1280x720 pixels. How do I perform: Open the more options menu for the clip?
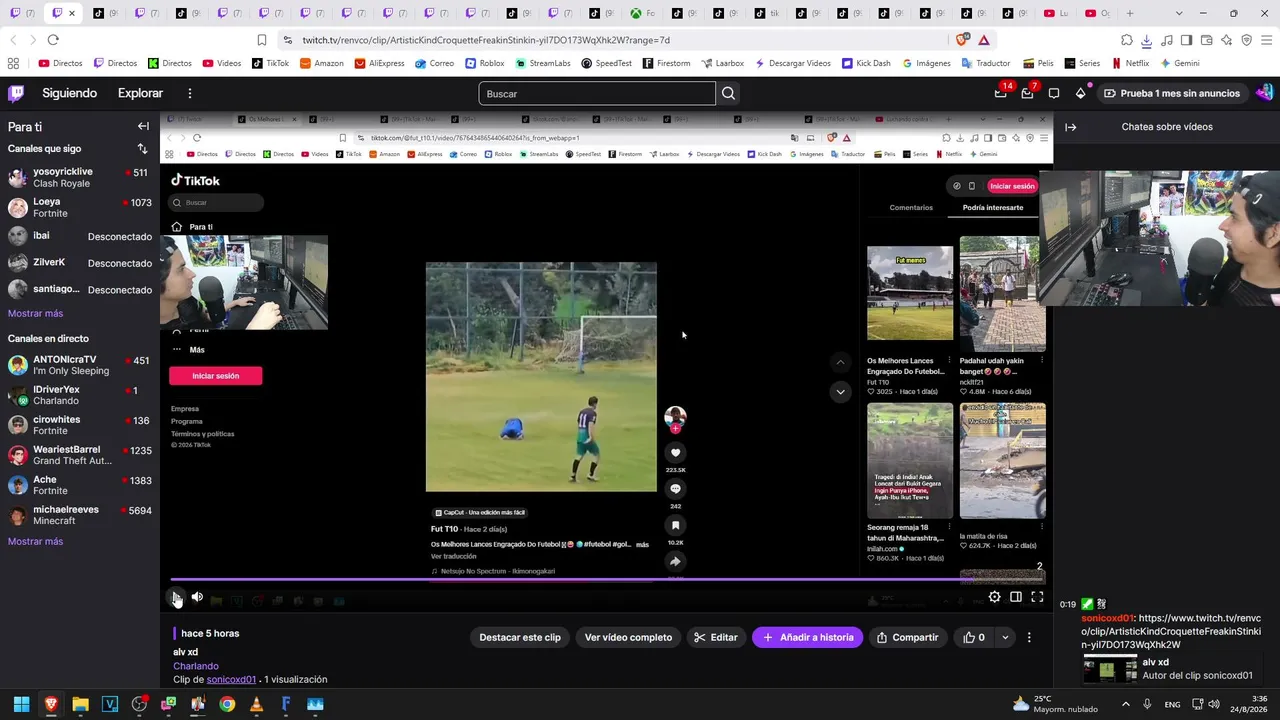pyautogui.click(x=1029, y=637)
